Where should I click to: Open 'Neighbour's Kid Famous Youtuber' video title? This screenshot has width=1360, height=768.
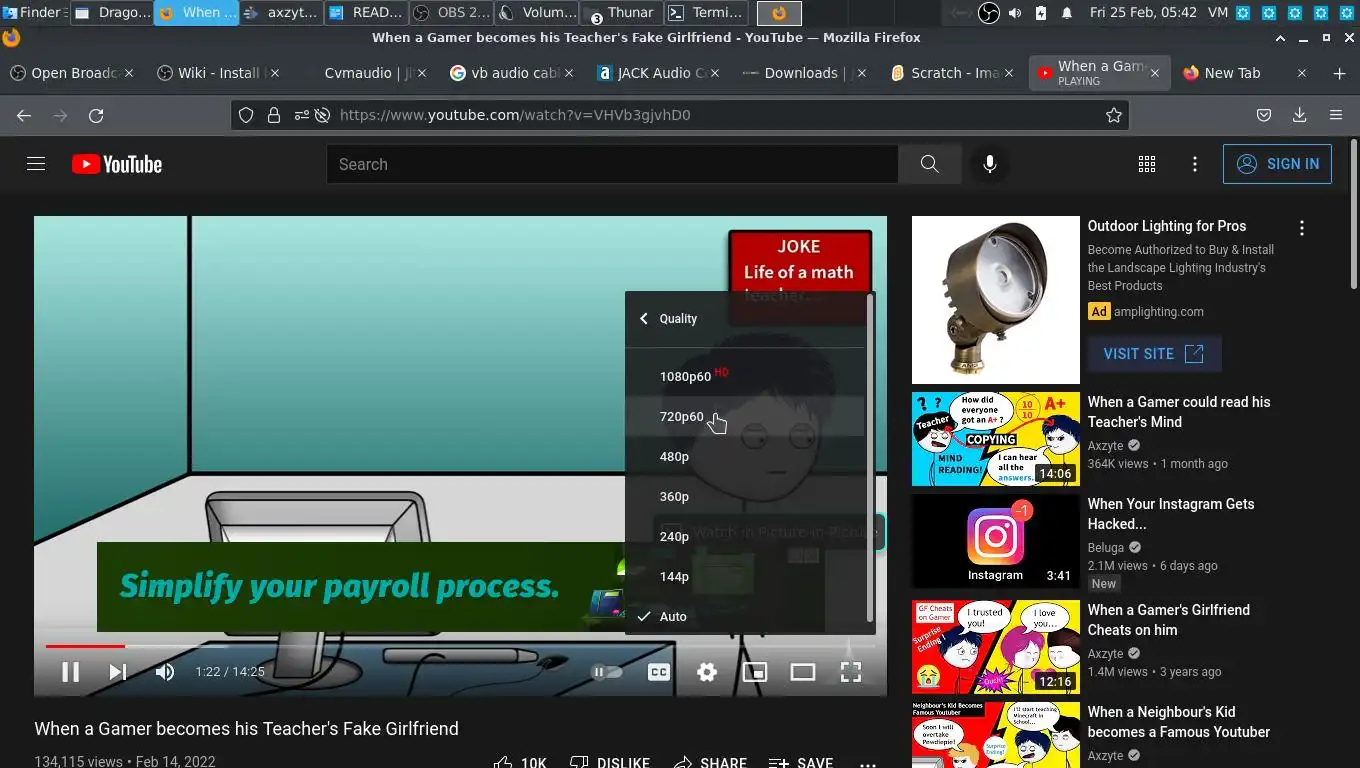(x=1179, y=722)
